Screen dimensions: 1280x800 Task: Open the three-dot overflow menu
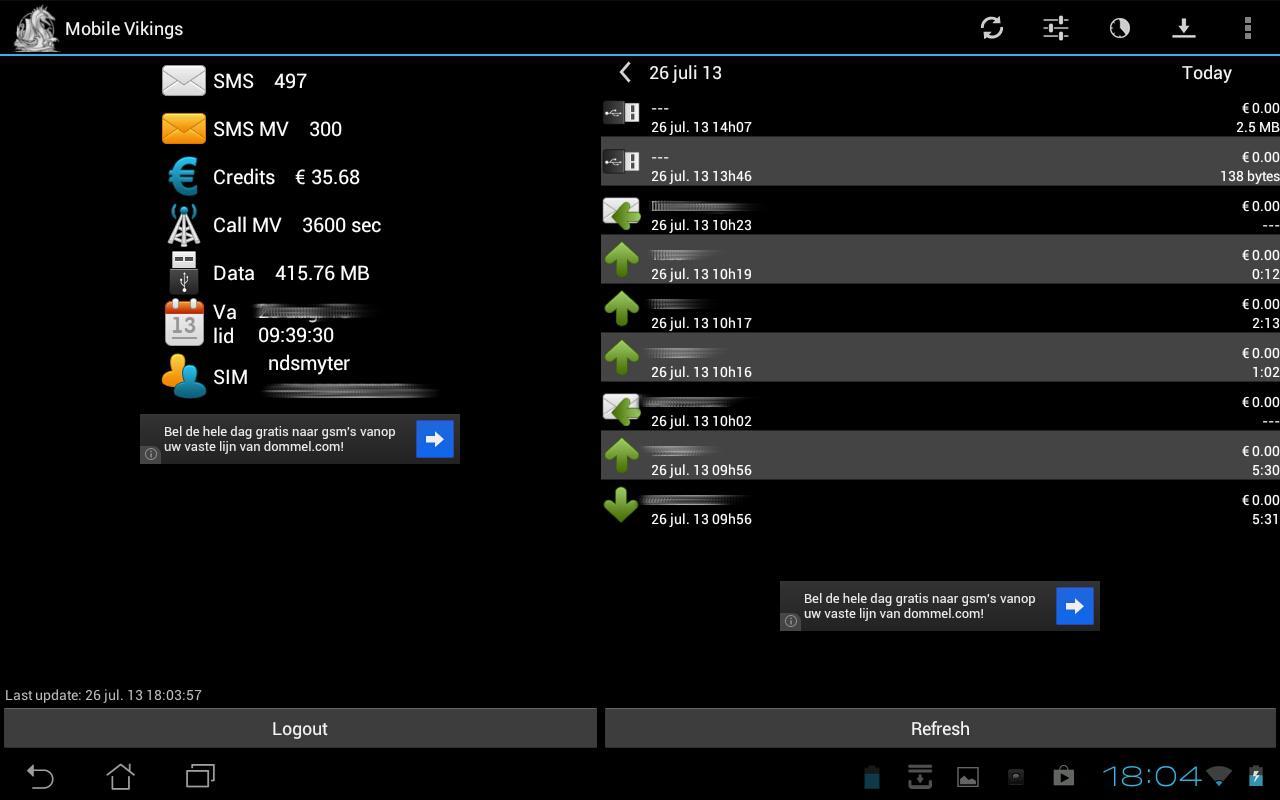[1247, 28]
